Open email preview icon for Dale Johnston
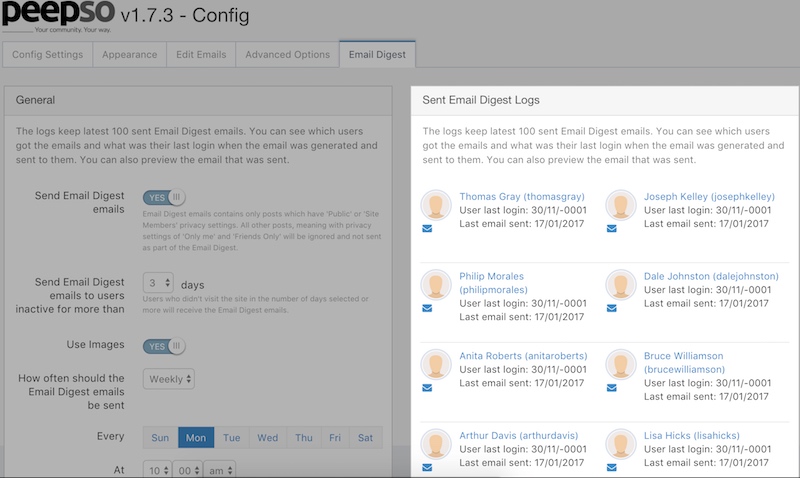Image resolution: width=800 pixels, height=478 pixels. 612,308
